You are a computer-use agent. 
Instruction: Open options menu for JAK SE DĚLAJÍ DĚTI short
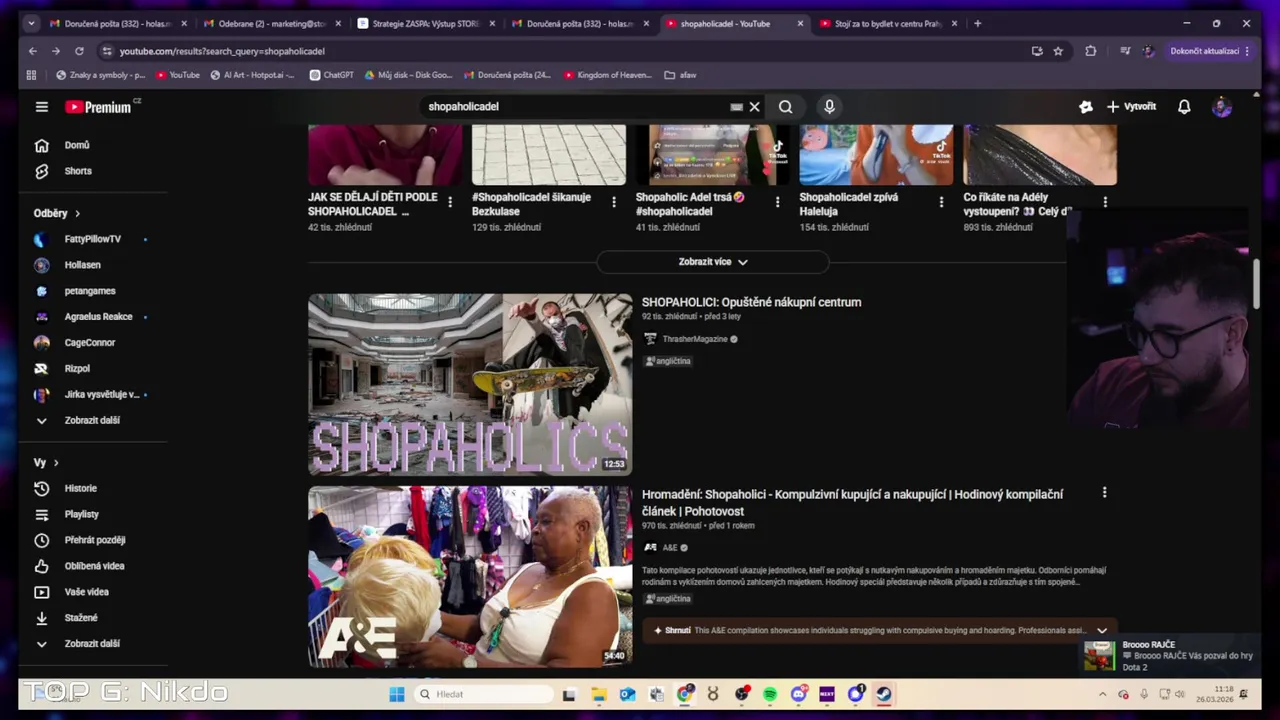tap(450, 203)
